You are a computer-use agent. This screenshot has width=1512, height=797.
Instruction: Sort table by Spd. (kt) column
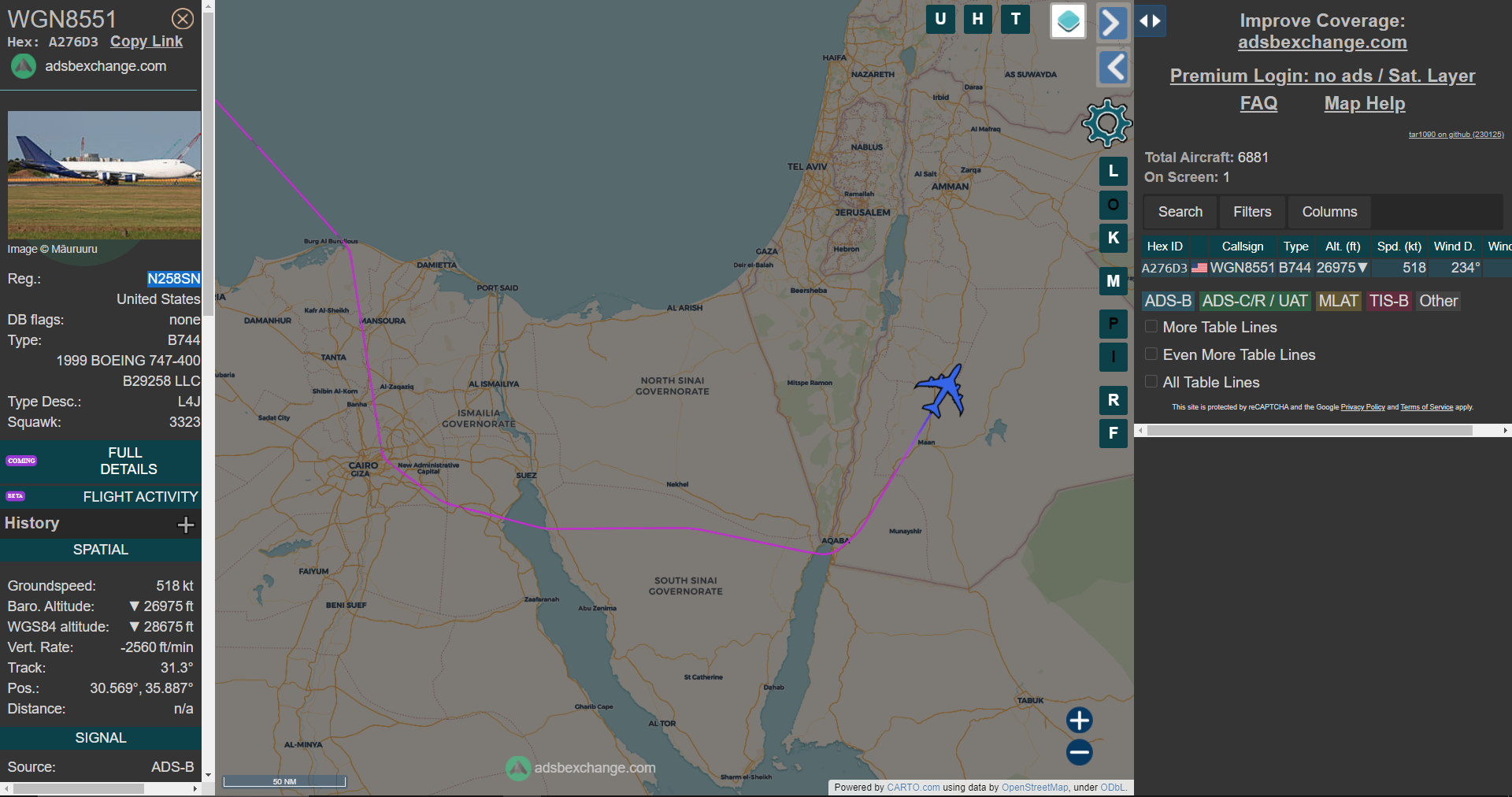click(x=1399, y=247)
